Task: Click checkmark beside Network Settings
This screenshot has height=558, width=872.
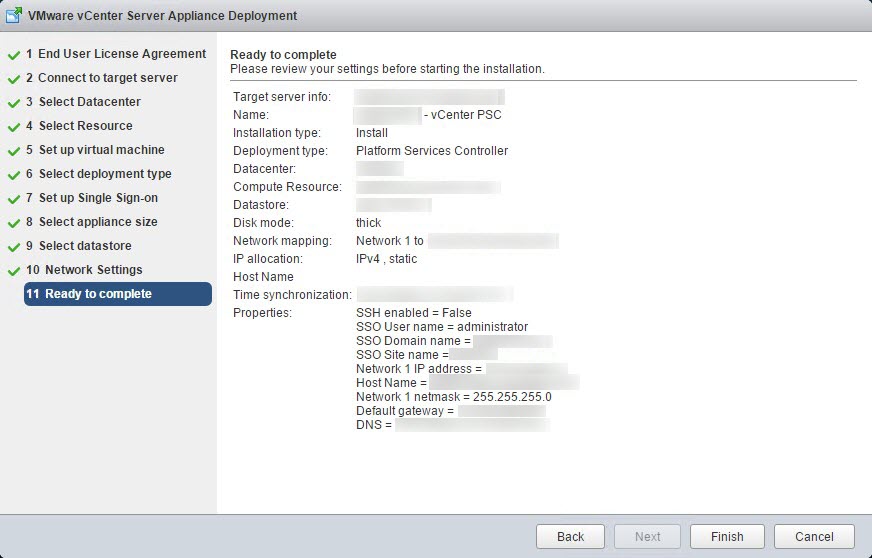Action: pos(13,271)
